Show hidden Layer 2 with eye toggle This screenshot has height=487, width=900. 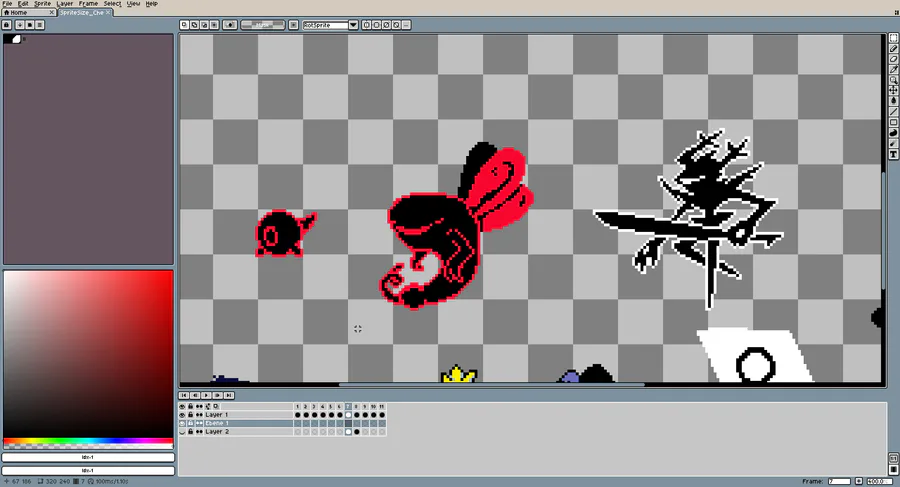183,431
